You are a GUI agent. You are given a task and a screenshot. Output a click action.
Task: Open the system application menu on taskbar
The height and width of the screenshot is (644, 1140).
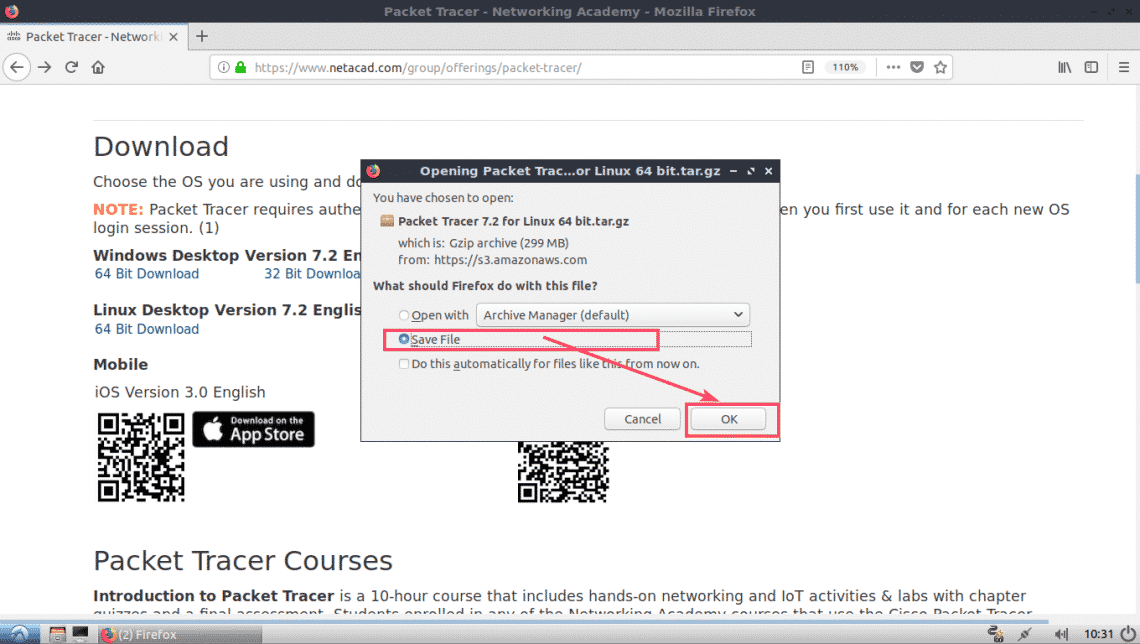click(x=19, y=634)
